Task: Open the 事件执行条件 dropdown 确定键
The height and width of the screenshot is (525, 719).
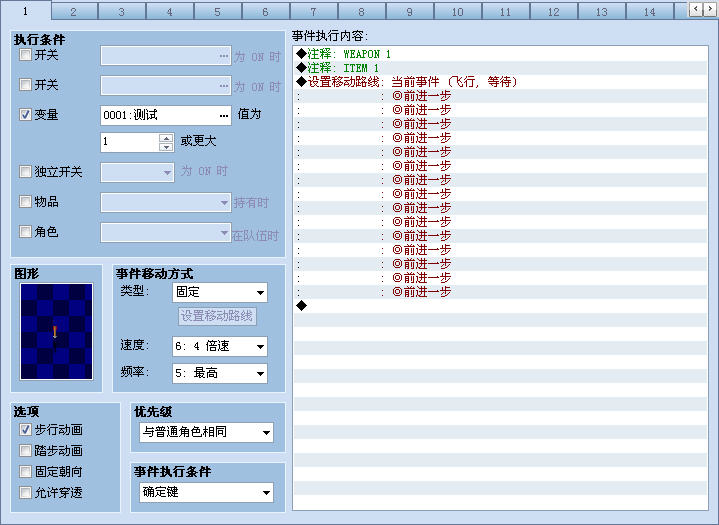Action: [206, 493]
